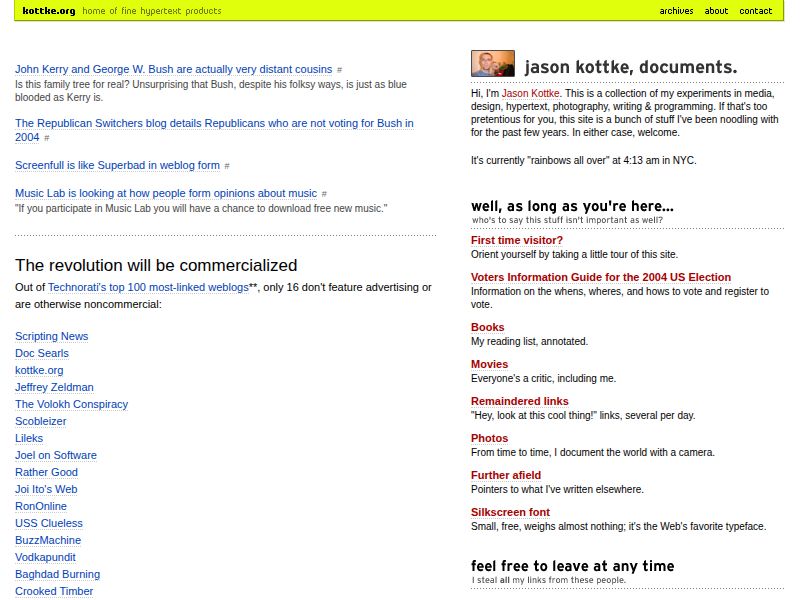Visit Rather Good site
The width and height of the screenshot is (800, 600).
point(46,472)
